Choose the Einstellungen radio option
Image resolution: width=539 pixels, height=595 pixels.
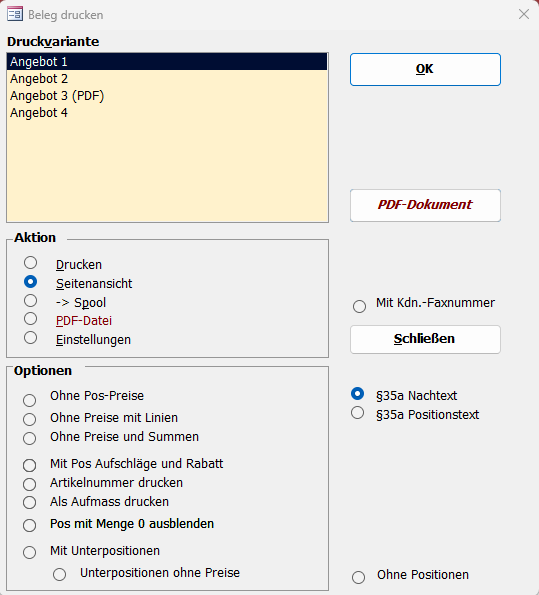[x=30, y=338]
